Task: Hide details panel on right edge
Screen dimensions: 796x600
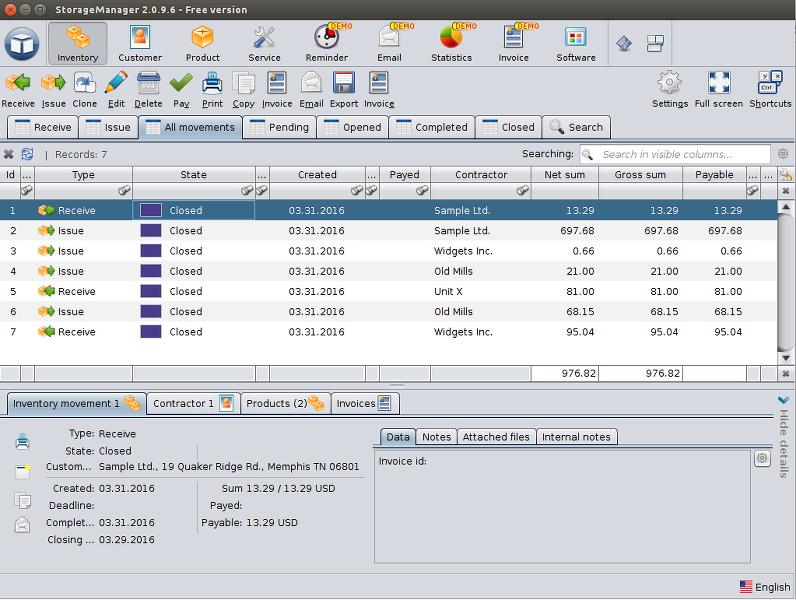Action: coord(784,438)
